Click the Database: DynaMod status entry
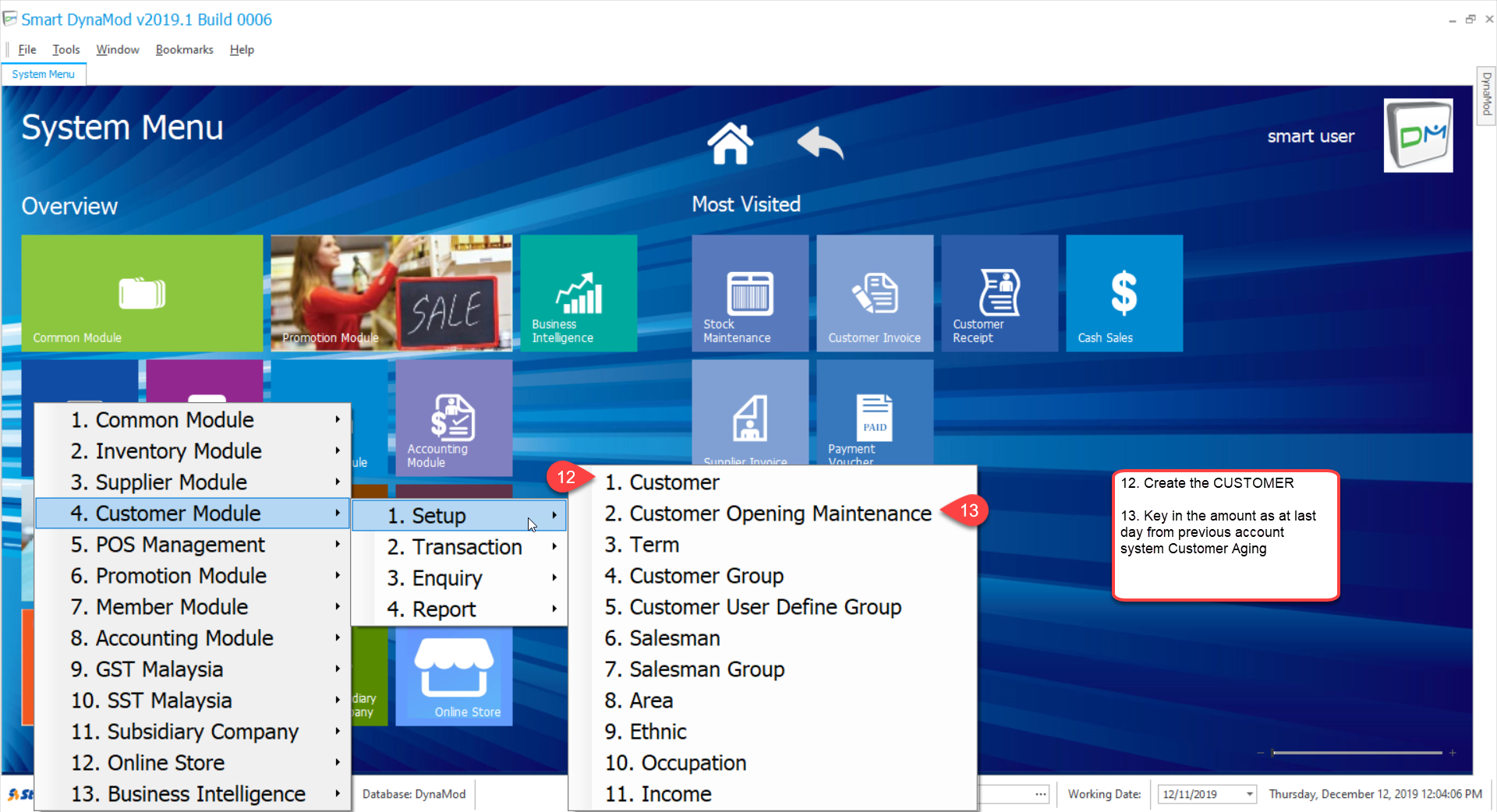 (414, 794)
